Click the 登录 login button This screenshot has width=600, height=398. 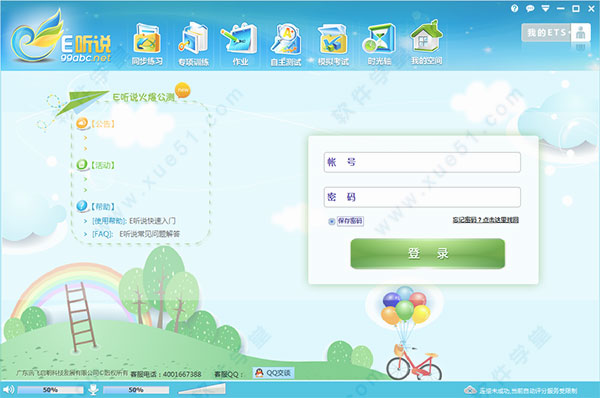(427, 253)
